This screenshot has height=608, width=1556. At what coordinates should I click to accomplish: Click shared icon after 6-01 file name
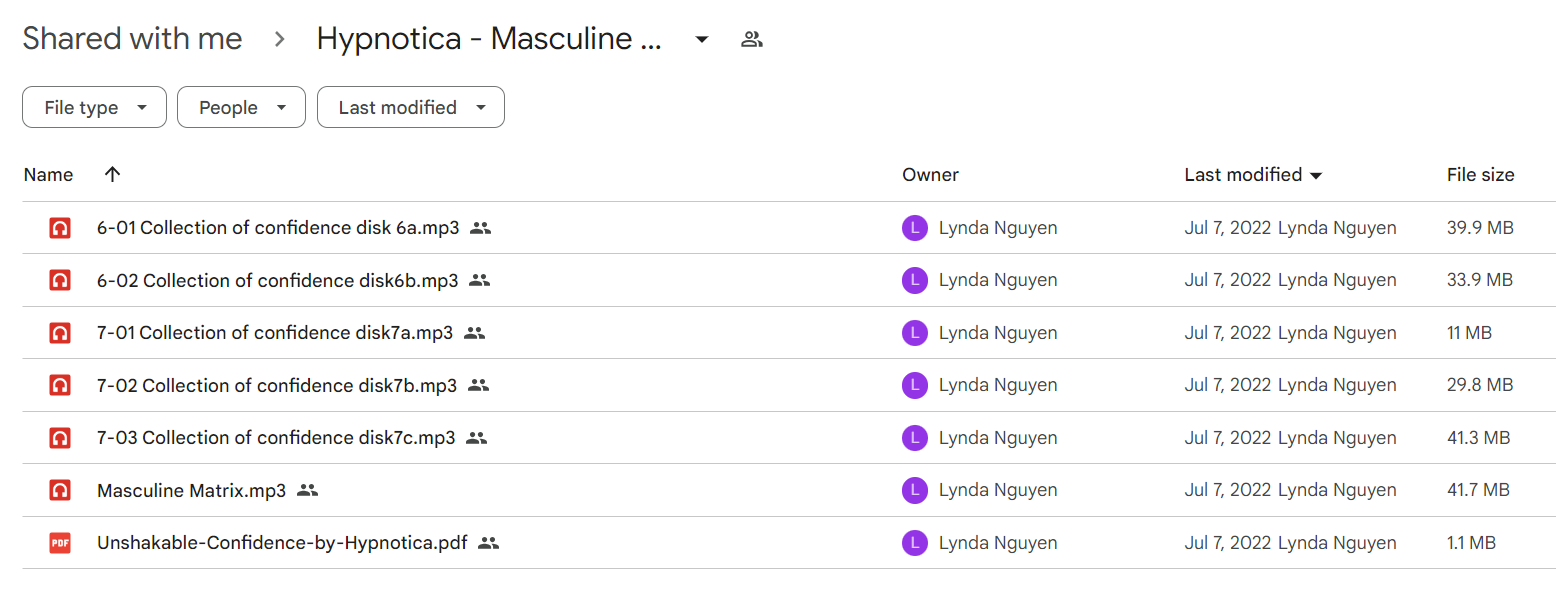pos(481,228)
